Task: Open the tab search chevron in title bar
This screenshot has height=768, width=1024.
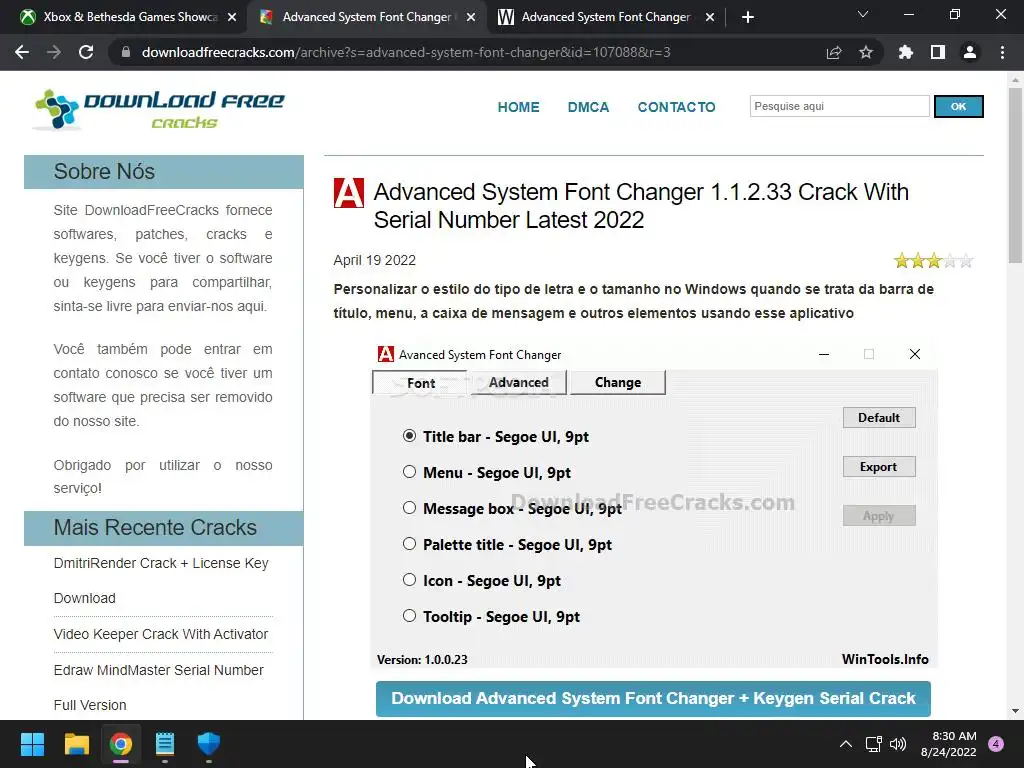Action: pyautogui.click(x=863, y=14)
